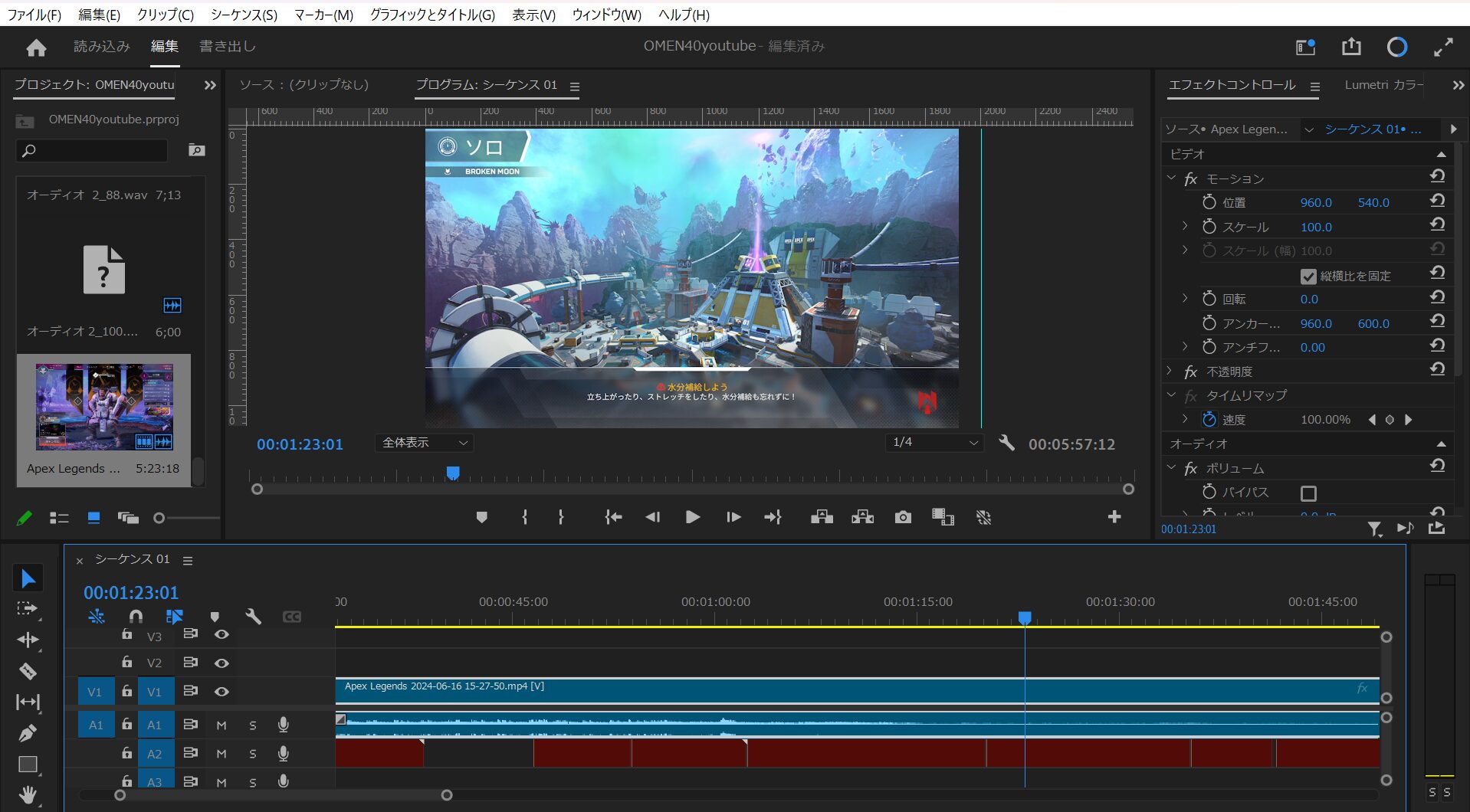Mute track A1
This screenshot has height=812, width=1470.
tap(221, 725)
